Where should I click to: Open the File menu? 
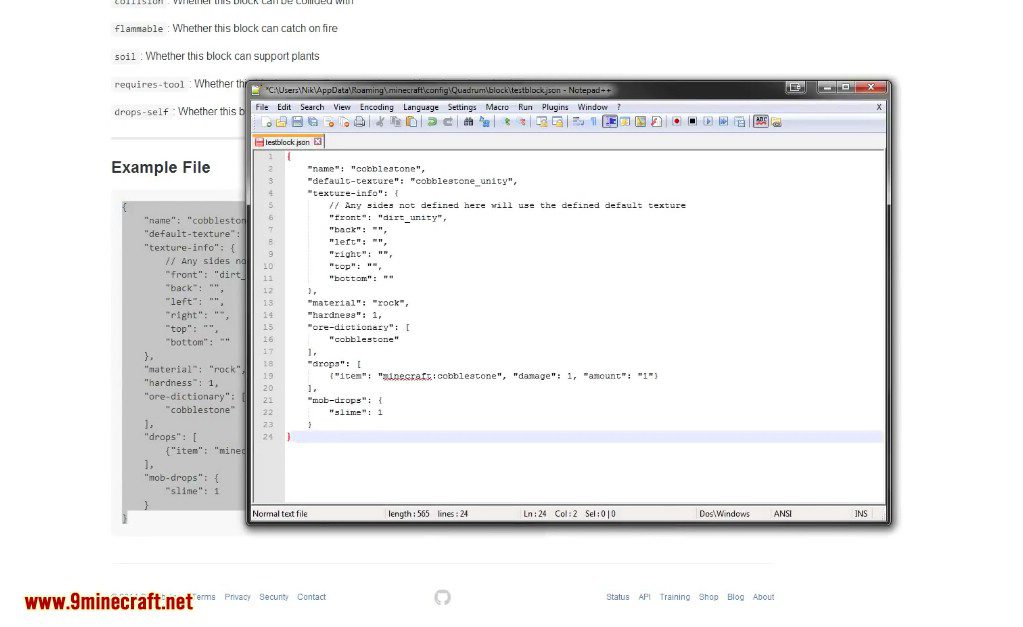pos(262,107)
